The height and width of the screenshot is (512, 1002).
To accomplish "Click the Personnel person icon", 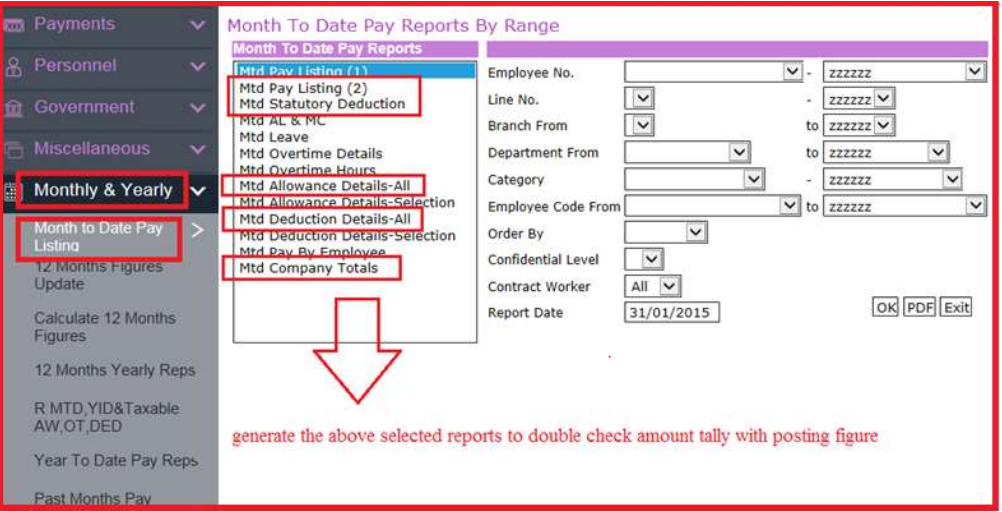I will pyautogui.click(x=14, y=67).
